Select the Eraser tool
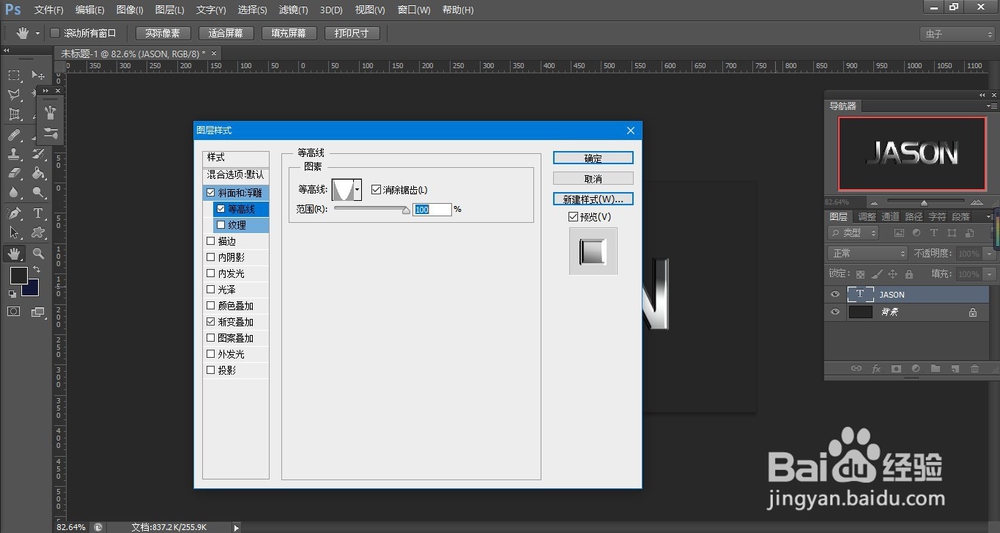This screenshot has height=533, width=1000. [x=13, y=173]
